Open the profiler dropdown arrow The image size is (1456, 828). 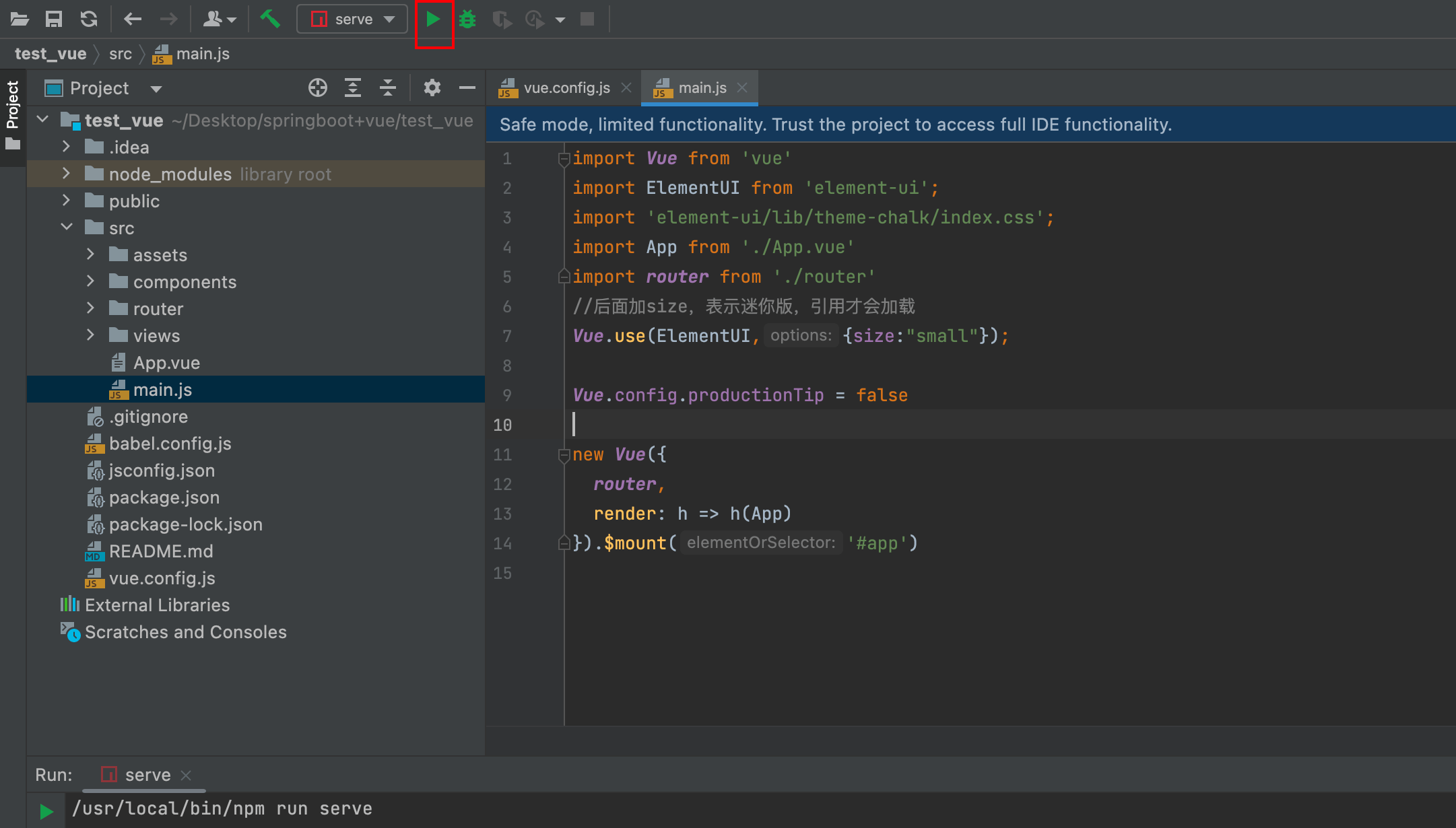[560, 20]
